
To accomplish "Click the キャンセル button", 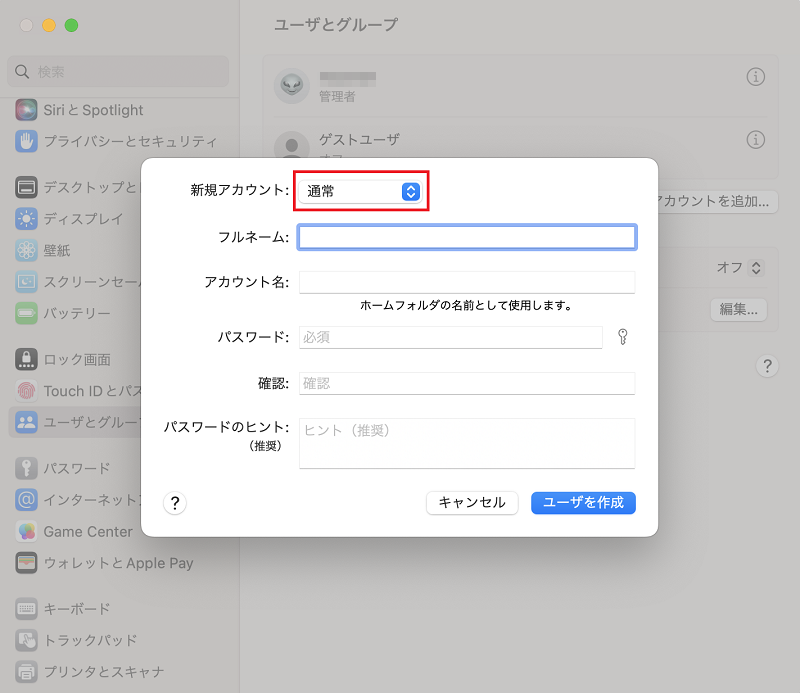I will pos(472,503).
